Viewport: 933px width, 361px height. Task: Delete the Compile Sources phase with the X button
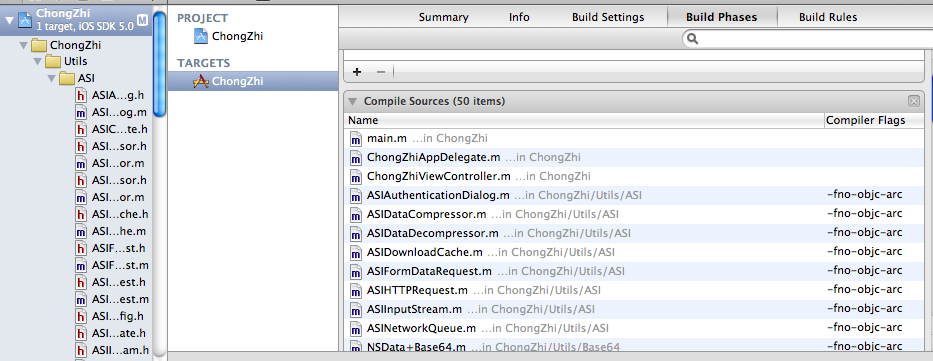(913, 101)
